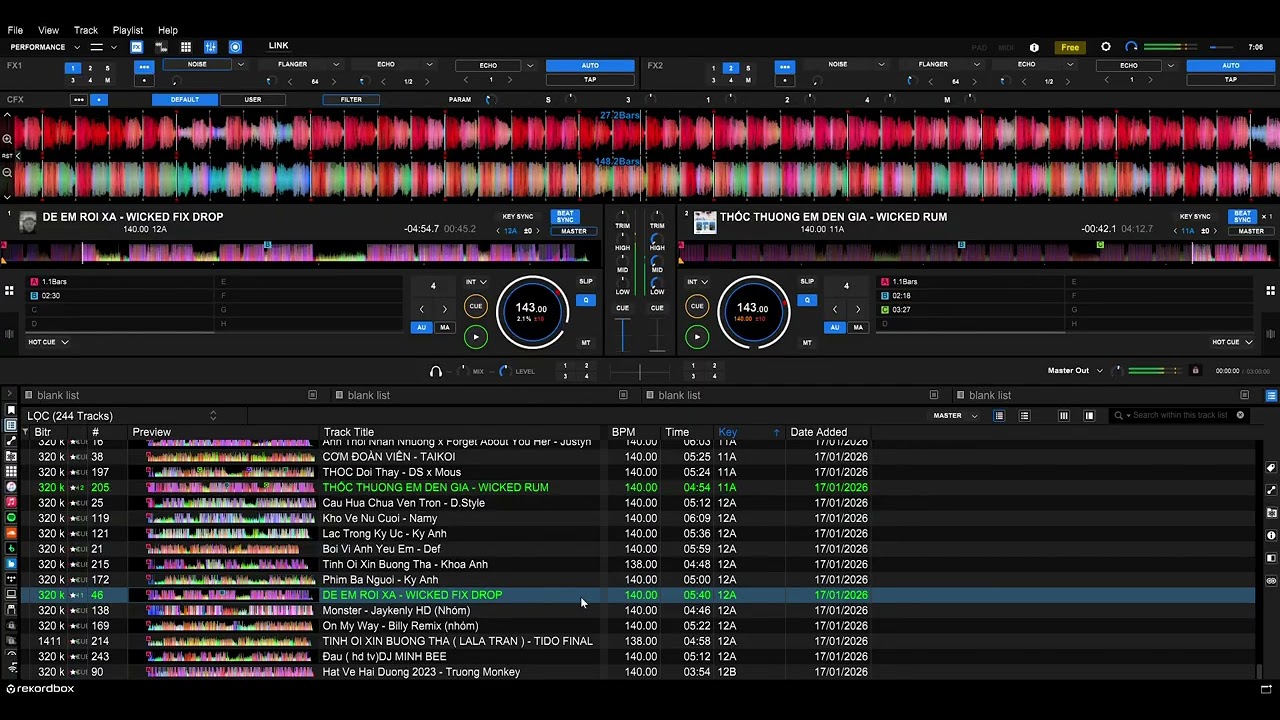The image size is (1280, 720).
Task: Expand the FX1 NOISE effect dropdown
Action: click(x=240, y=64)
